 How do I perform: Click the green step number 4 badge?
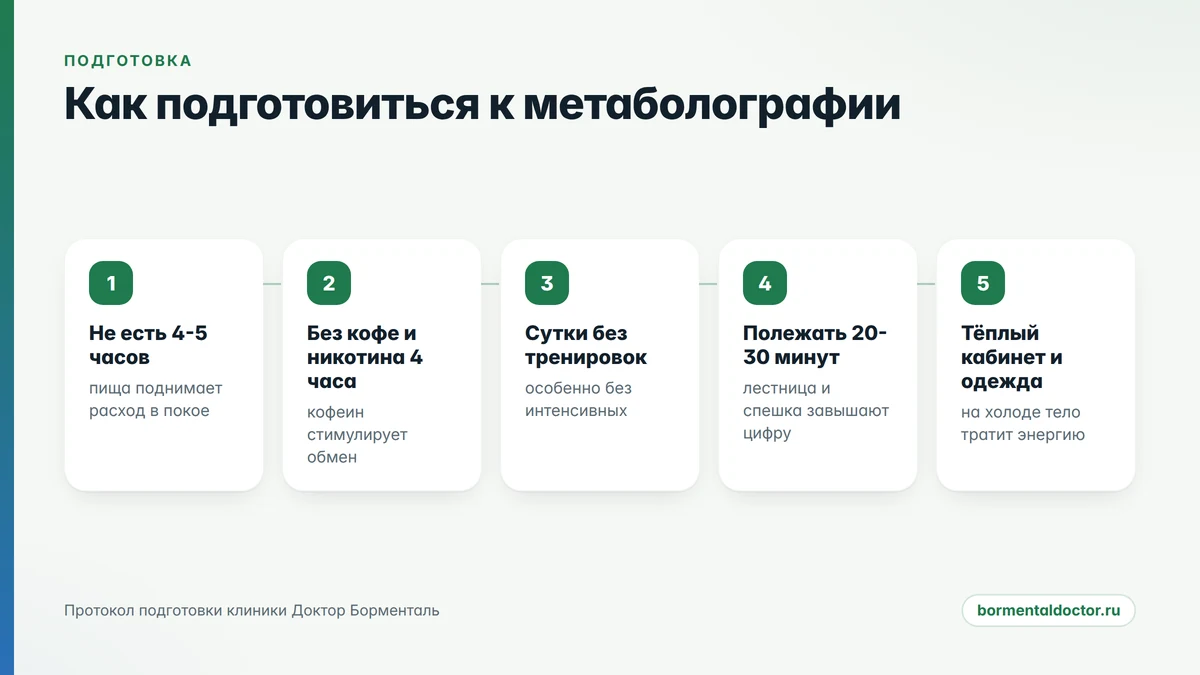point(765,283)
